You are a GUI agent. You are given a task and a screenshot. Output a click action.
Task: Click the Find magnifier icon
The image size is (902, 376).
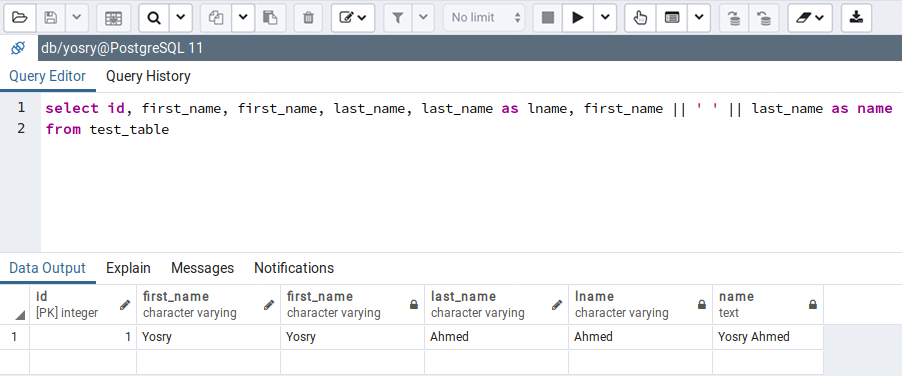pyautogui.click(x=154, y=18)
